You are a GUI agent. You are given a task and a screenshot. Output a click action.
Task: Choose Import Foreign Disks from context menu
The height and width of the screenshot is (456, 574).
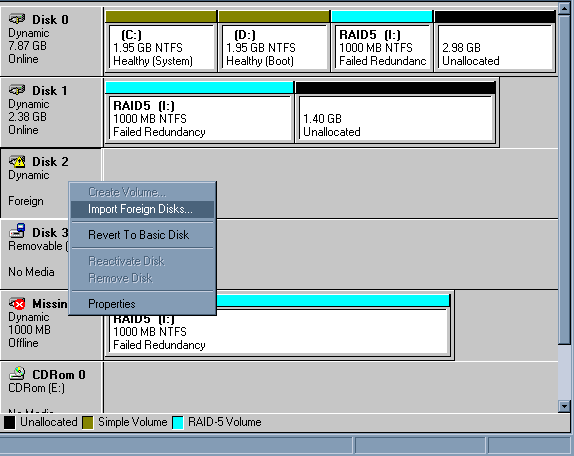point(142,209)
